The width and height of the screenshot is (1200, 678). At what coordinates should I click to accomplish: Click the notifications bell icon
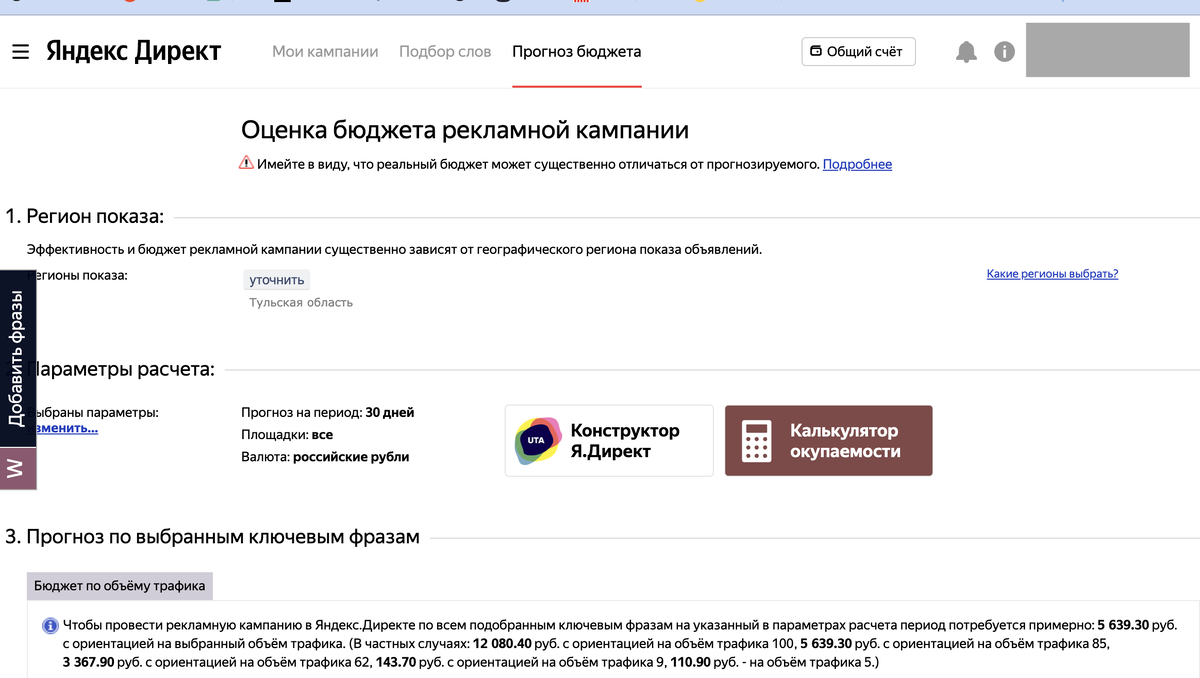pos(966,51)
